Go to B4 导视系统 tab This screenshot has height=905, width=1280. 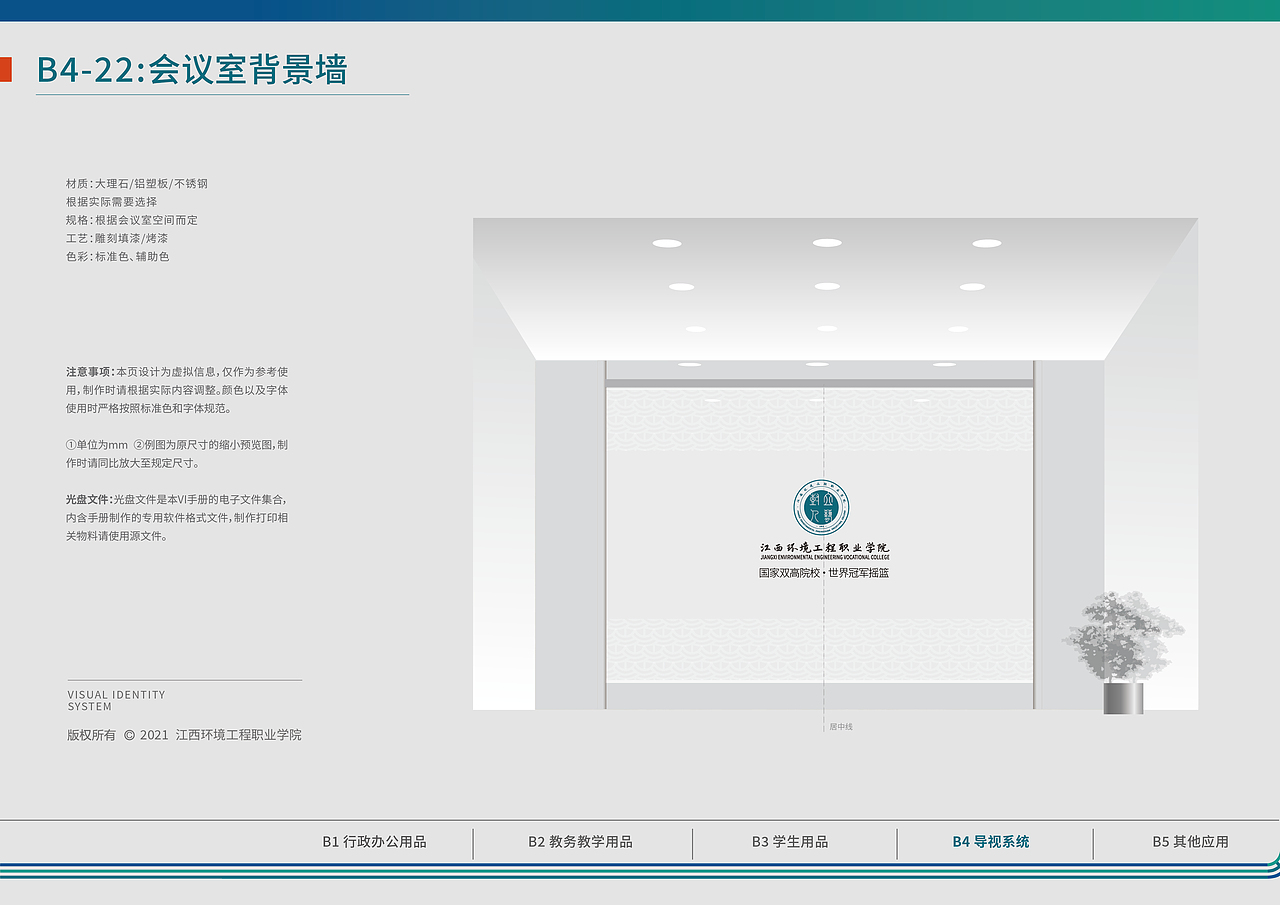pyautogui.click(x=991, y=842)
